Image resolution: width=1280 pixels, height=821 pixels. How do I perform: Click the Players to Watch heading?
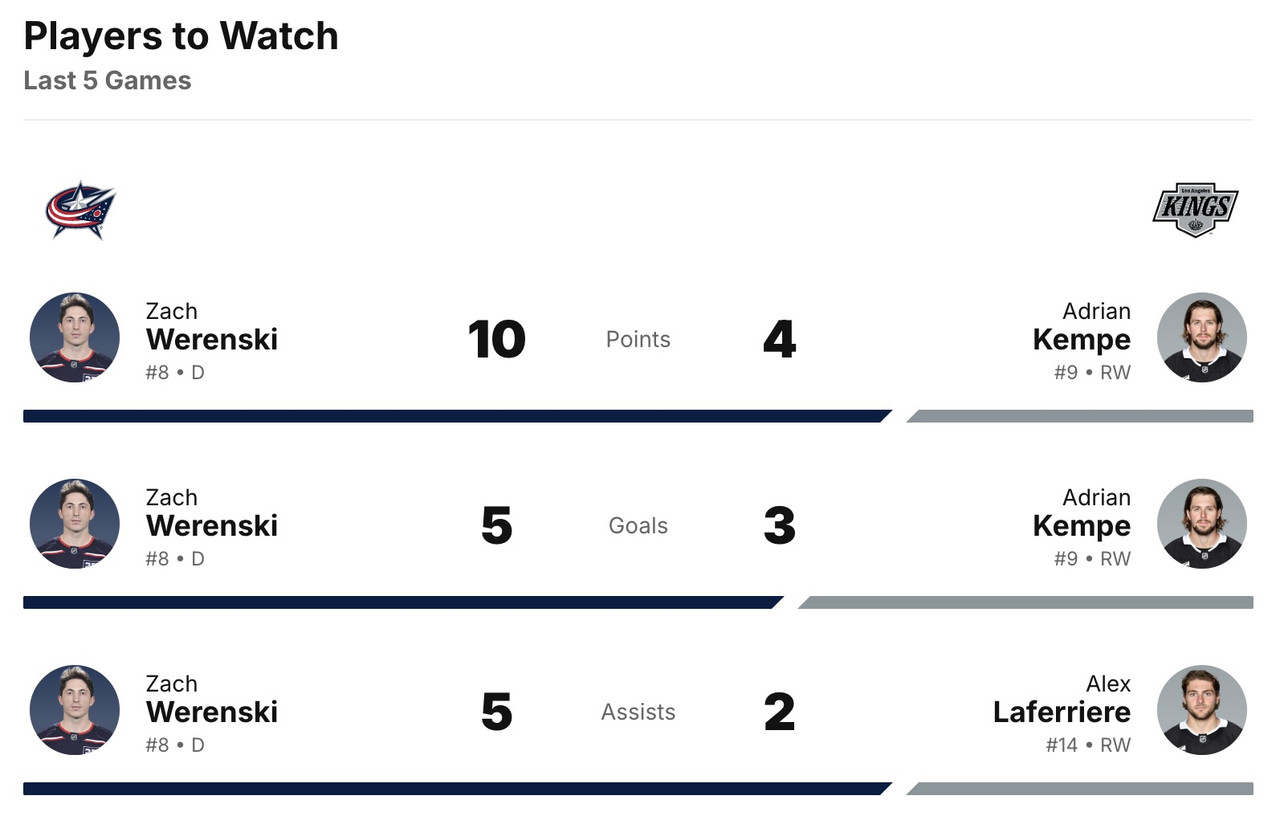pos(181,36)
